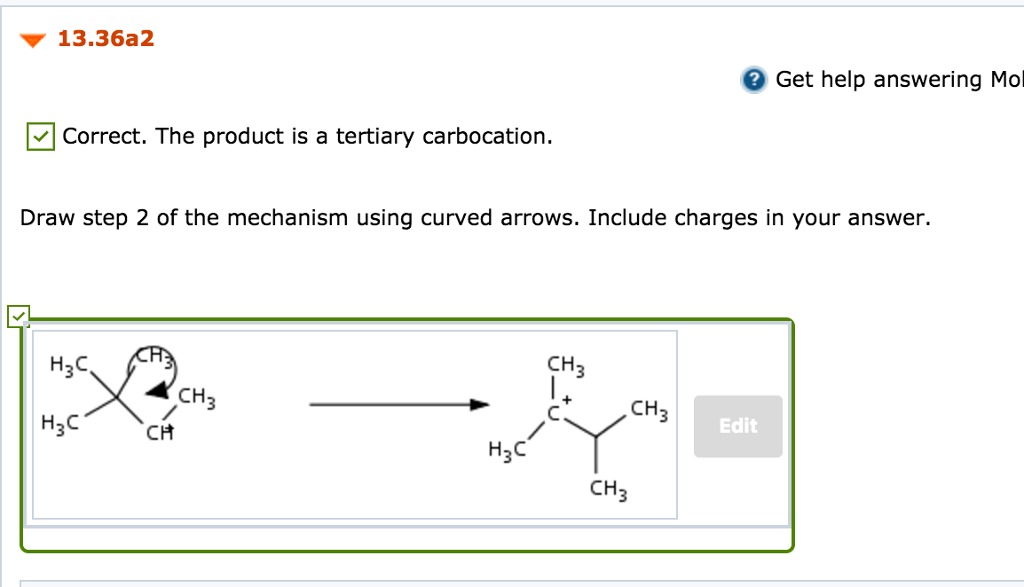Click the CH label at the reactant center

(157, 430)
